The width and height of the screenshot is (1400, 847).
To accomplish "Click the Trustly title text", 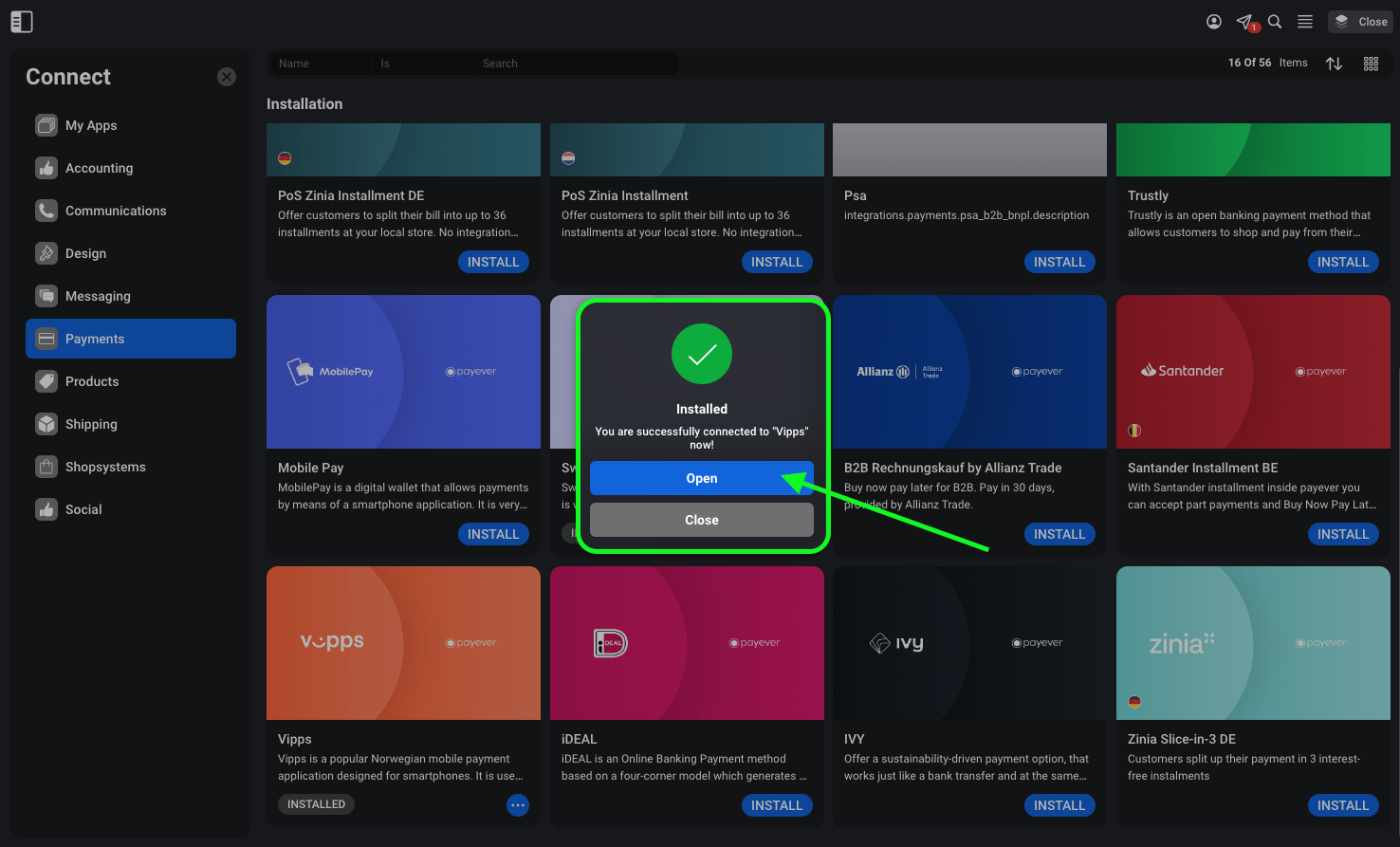I will point(1148,195).
